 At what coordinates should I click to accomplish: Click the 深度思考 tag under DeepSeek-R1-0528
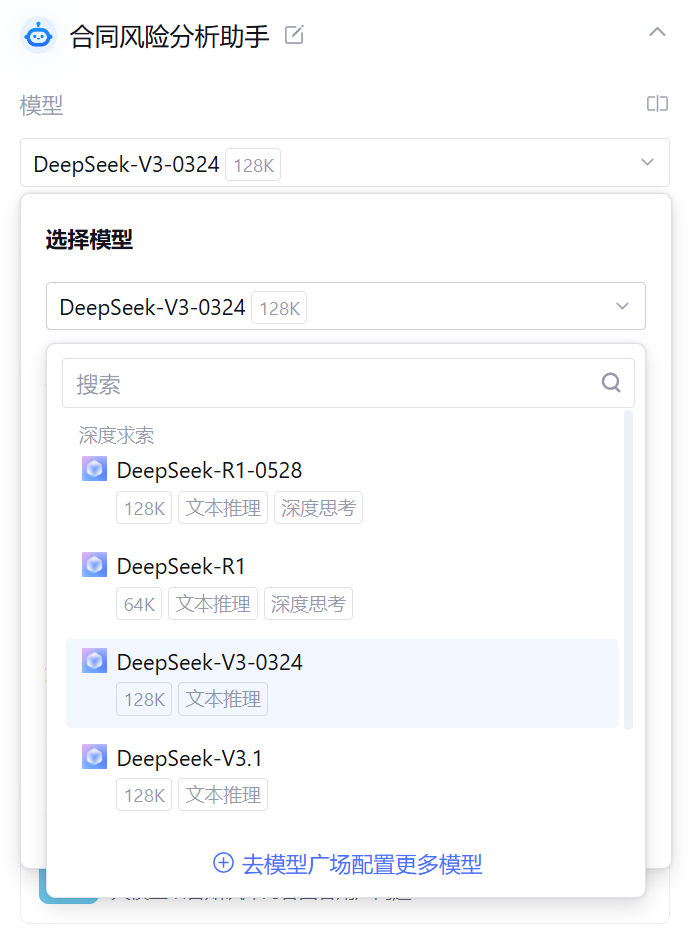(318, 508)
